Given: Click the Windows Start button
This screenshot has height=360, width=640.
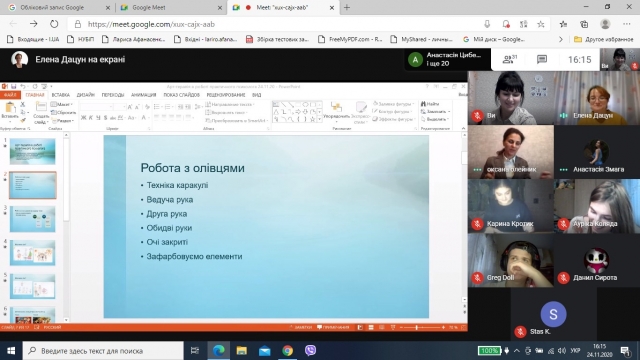Looking at the screenshot, I should pos(11,351).
